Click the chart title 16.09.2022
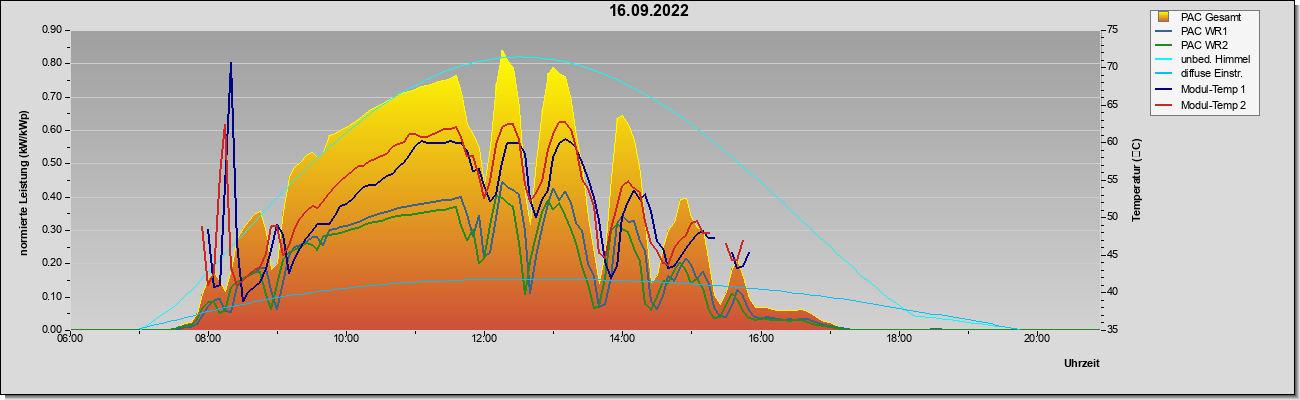1300x400 pixels. tap(649, 11)
